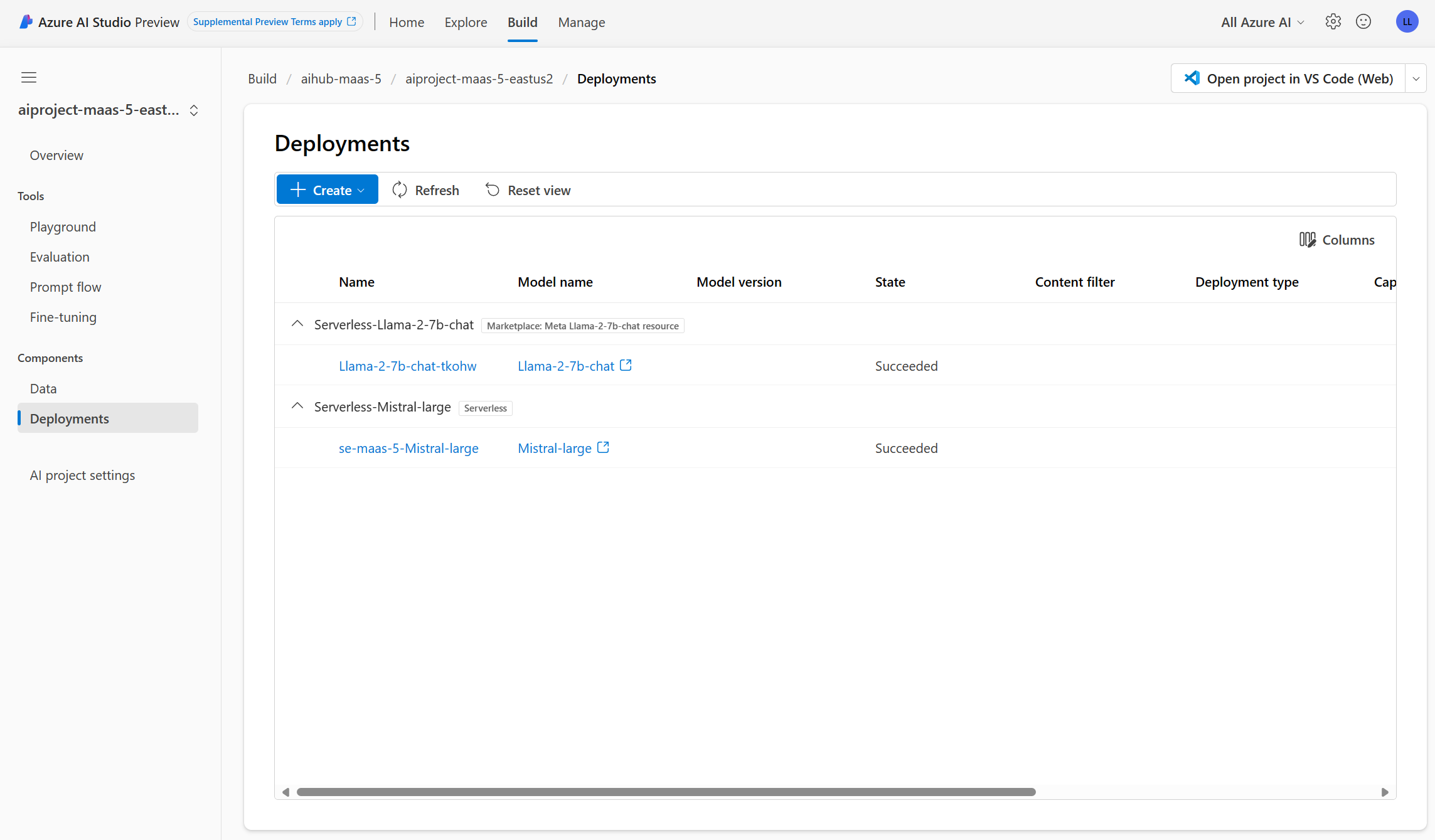The width and height of the screenshot is (1435, 840).
Task: Open the settings gear icon
Action: pos(1333,22)
